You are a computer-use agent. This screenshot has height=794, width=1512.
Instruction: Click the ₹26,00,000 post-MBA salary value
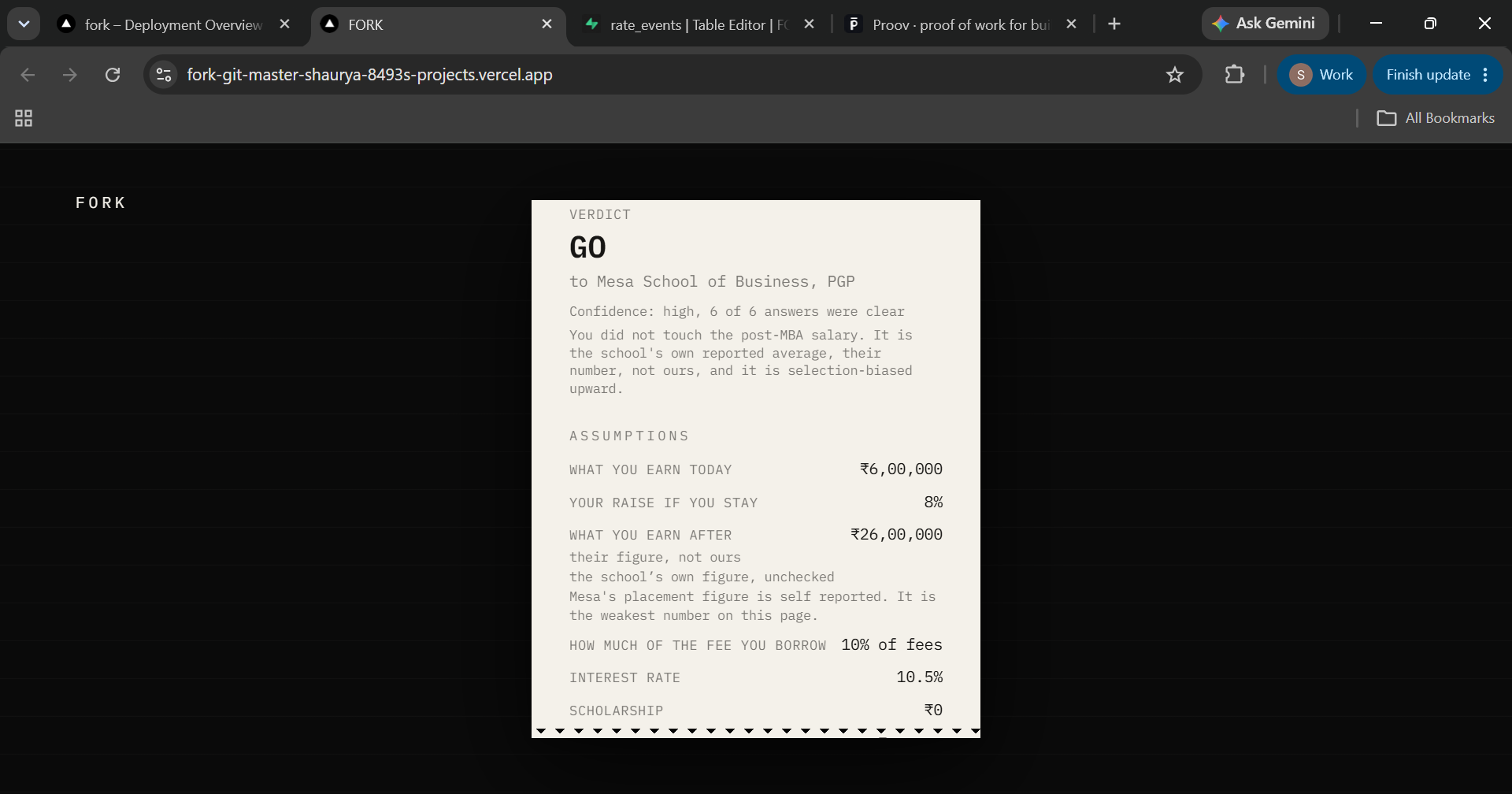click(896, 535)
